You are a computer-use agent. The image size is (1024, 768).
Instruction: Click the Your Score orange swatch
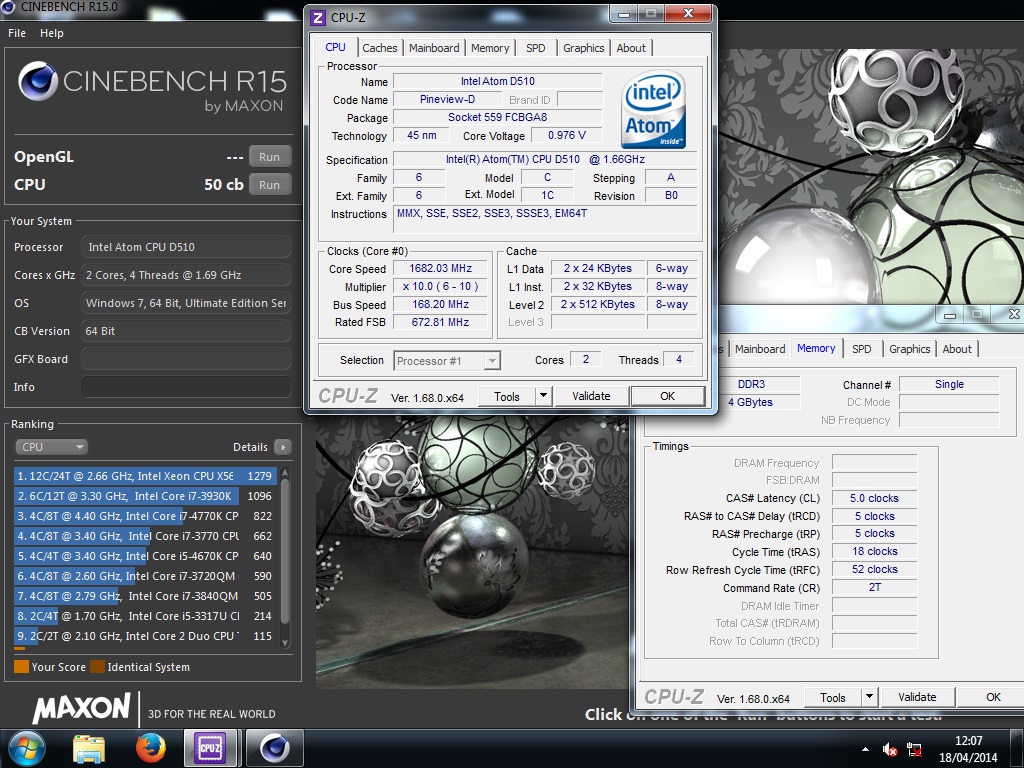pos(22,667)
